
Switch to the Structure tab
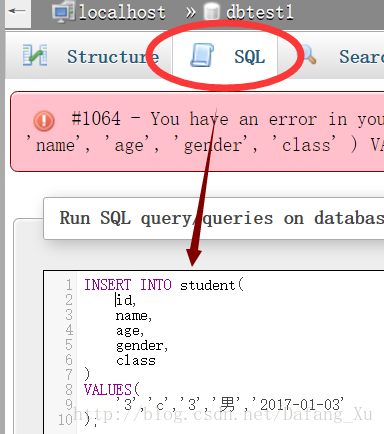click(113, 57)
